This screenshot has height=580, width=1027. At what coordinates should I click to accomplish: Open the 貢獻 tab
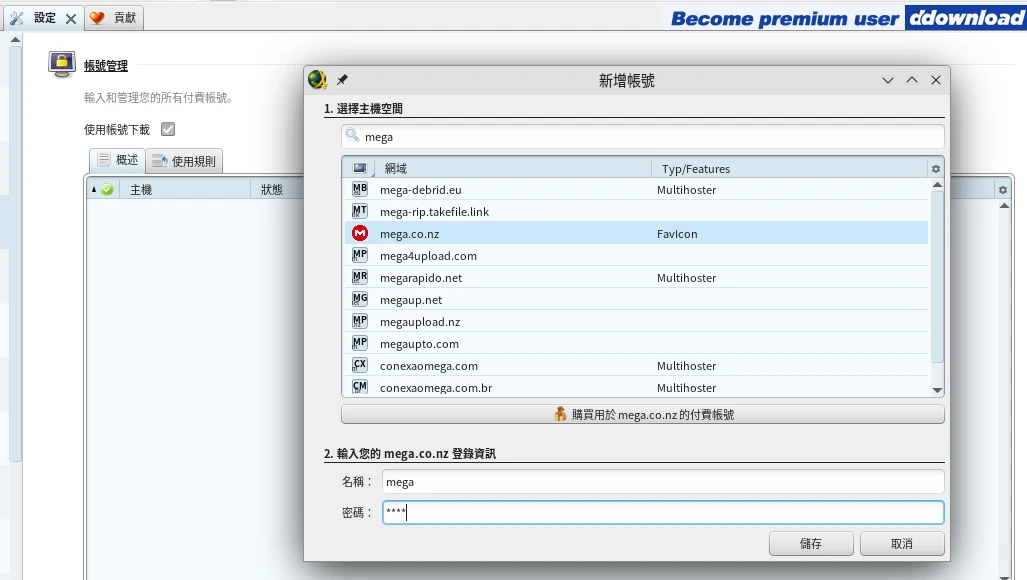[x=115, y=18]
